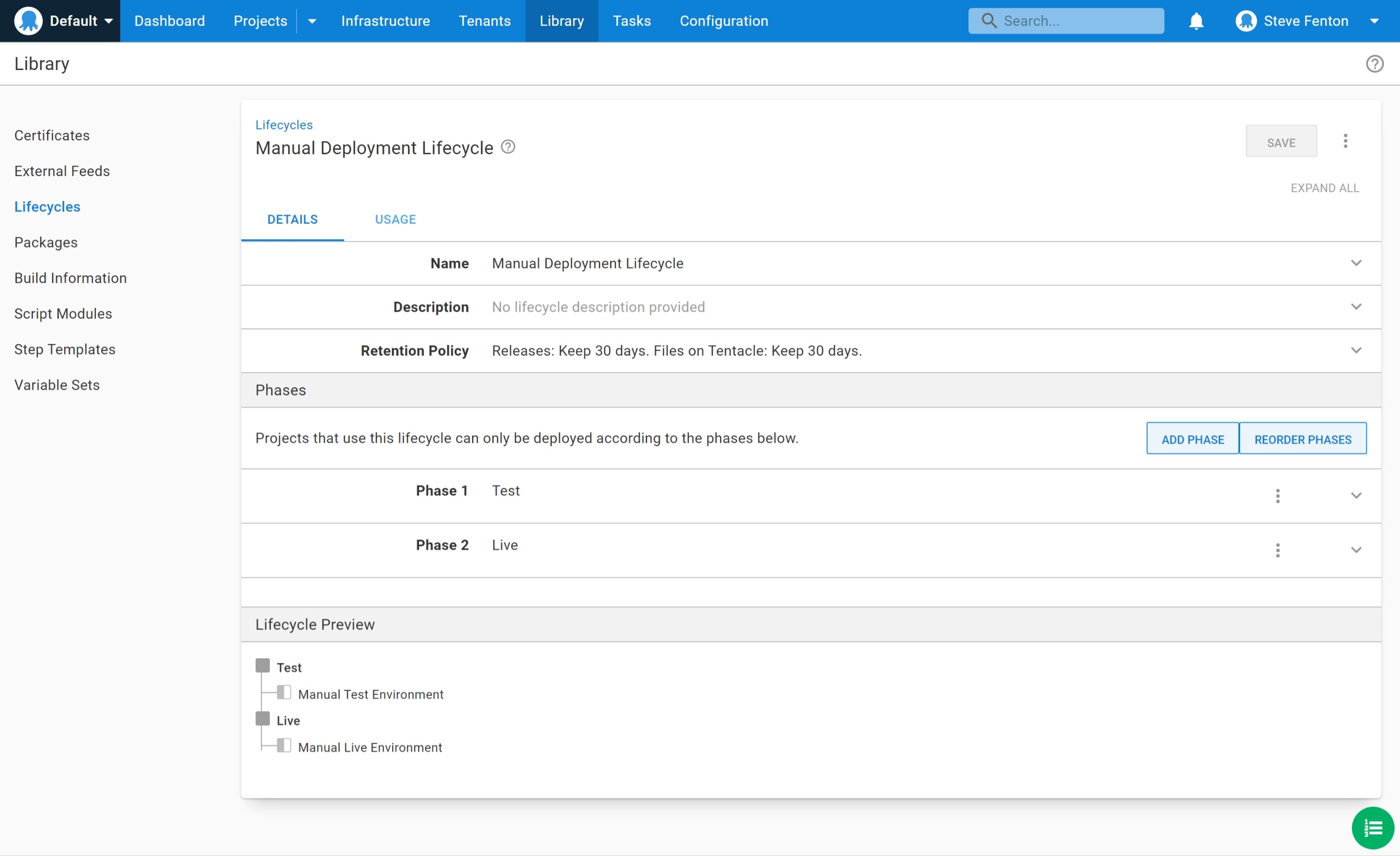
Task: Click the green list button bottom right
Action: point(1372,828)
